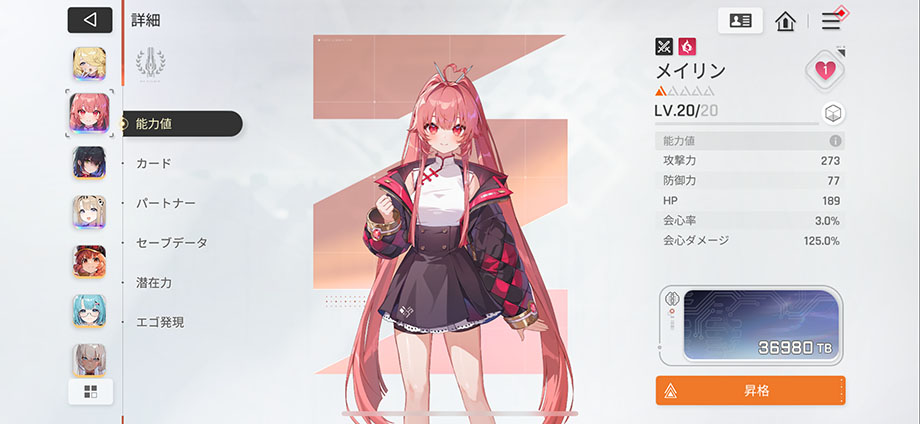Select the blonde character portrait at top
920x424 pixels.
pos(89,63)
